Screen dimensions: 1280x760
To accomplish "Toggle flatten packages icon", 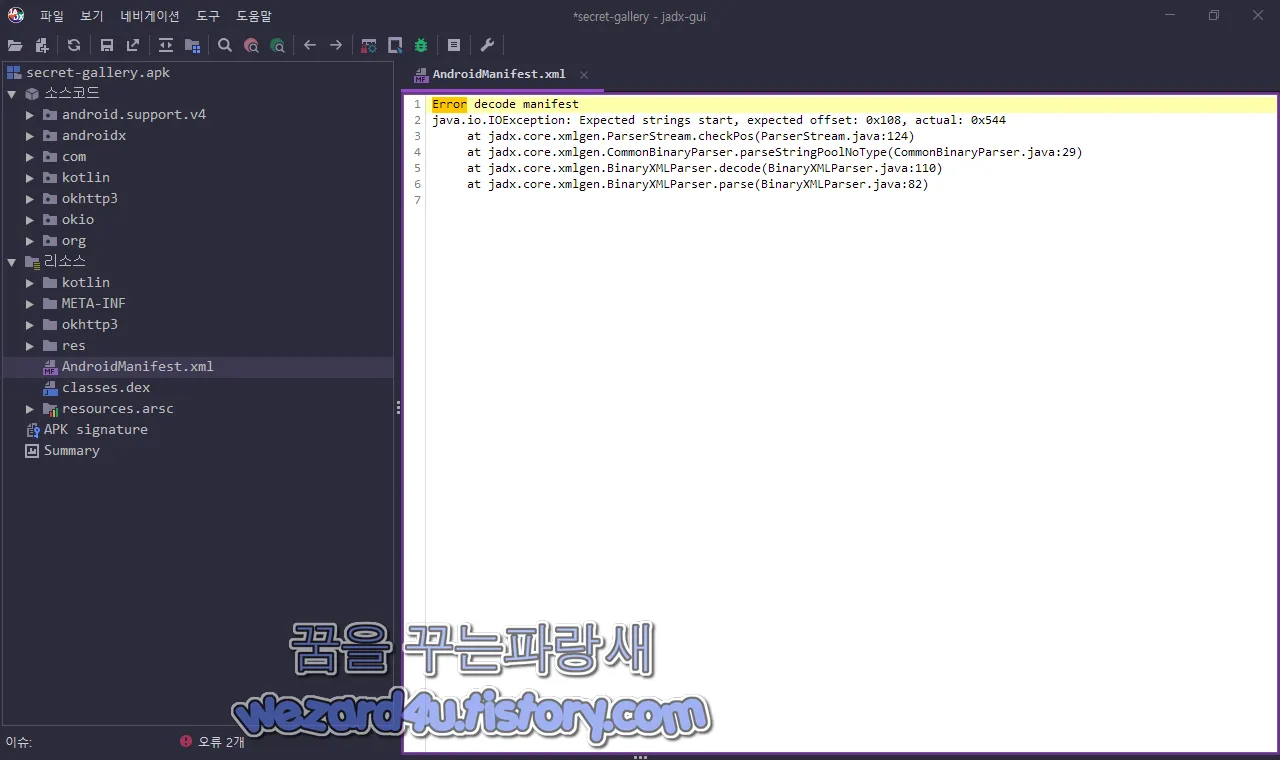I will point(192,45).
